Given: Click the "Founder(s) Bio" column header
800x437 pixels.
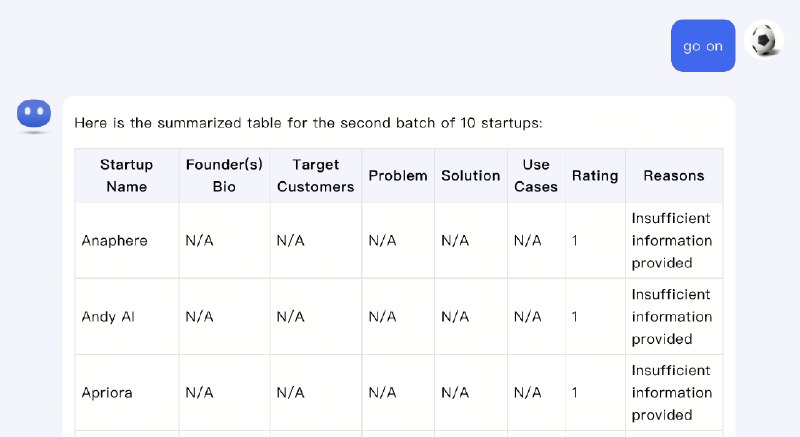Looking at the screenshot, I should pyautogui.click(x=224, y=176).
